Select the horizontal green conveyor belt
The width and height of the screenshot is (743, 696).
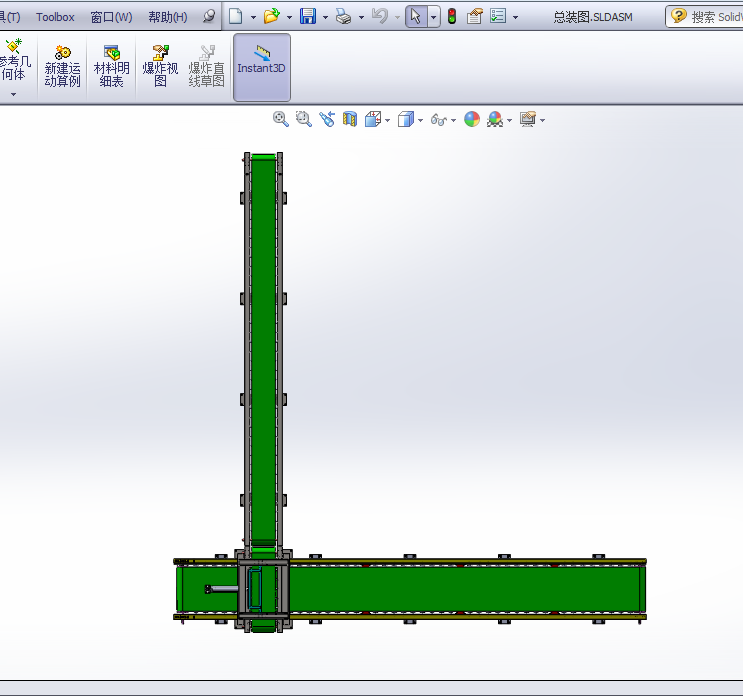[x=464, y=589]
